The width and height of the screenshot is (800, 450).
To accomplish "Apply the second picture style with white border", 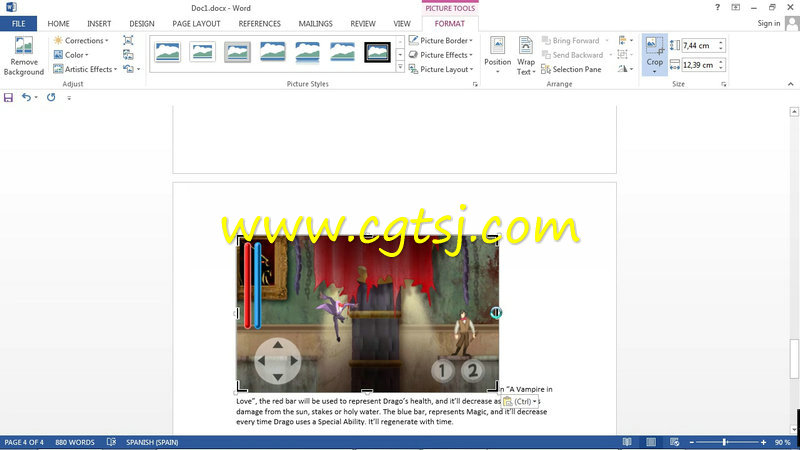I will click(x=202, y=52).
